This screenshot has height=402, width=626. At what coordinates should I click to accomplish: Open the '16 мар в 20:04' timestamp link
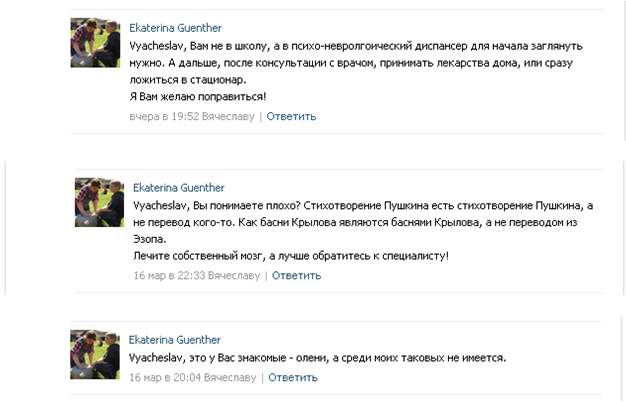165,378
